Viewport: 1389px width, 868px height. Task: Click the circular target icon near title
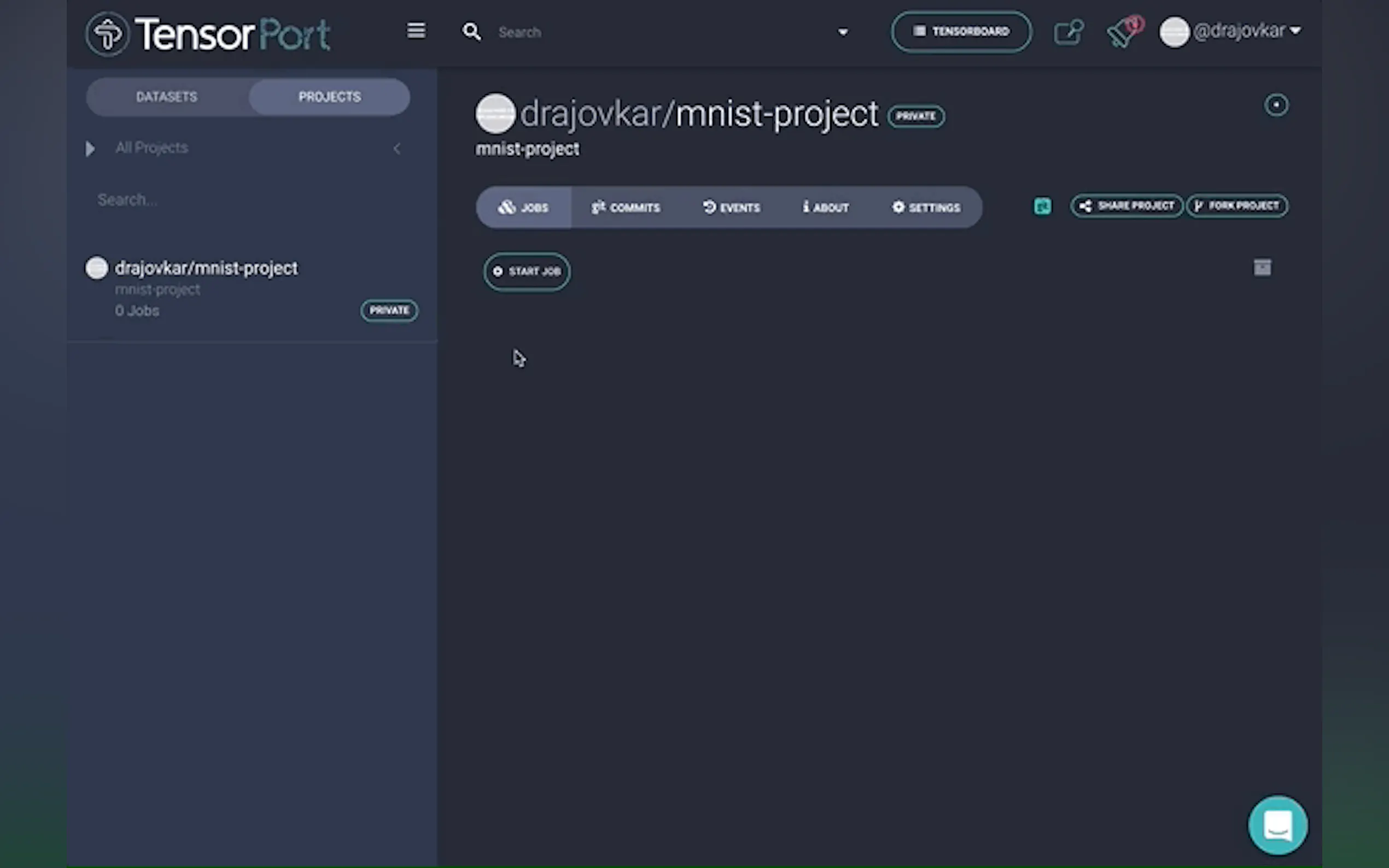tap(1276, 105)
